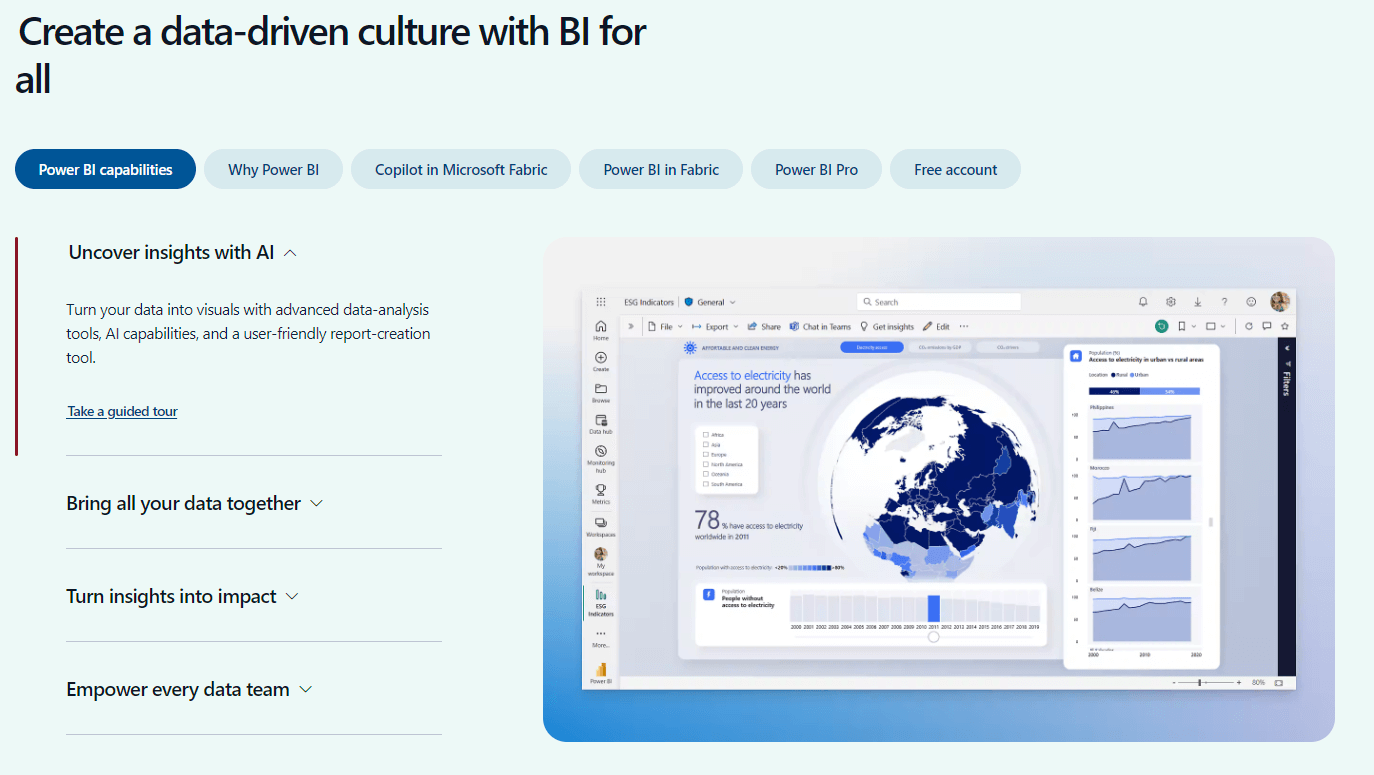Open the Create icon in the navigation pane
This screenshot has height=775, width=1374.
click(601, 358)
